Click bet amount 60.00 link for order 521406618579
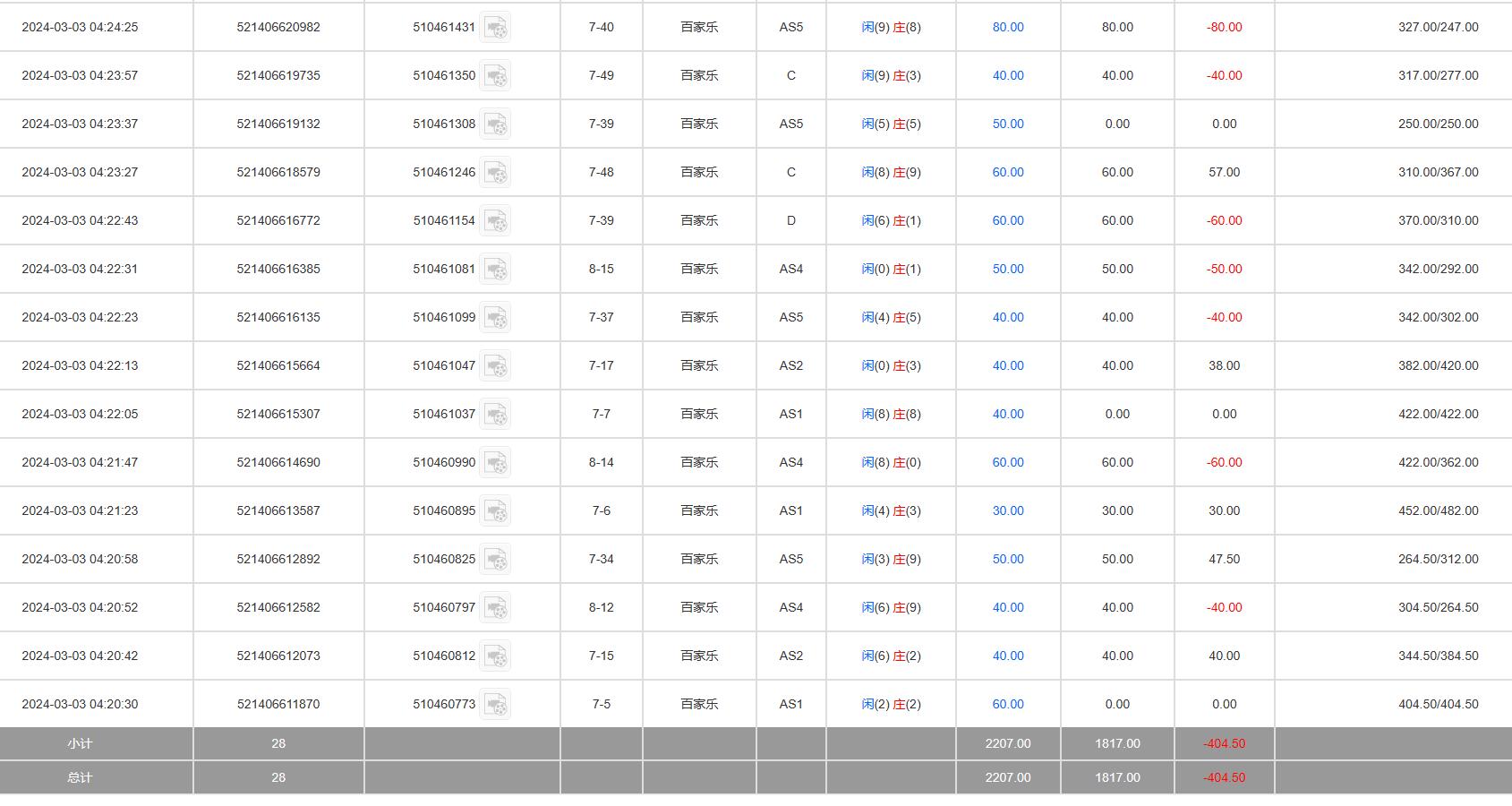Screen dimensions: 1512x806 coord(1008,172)
